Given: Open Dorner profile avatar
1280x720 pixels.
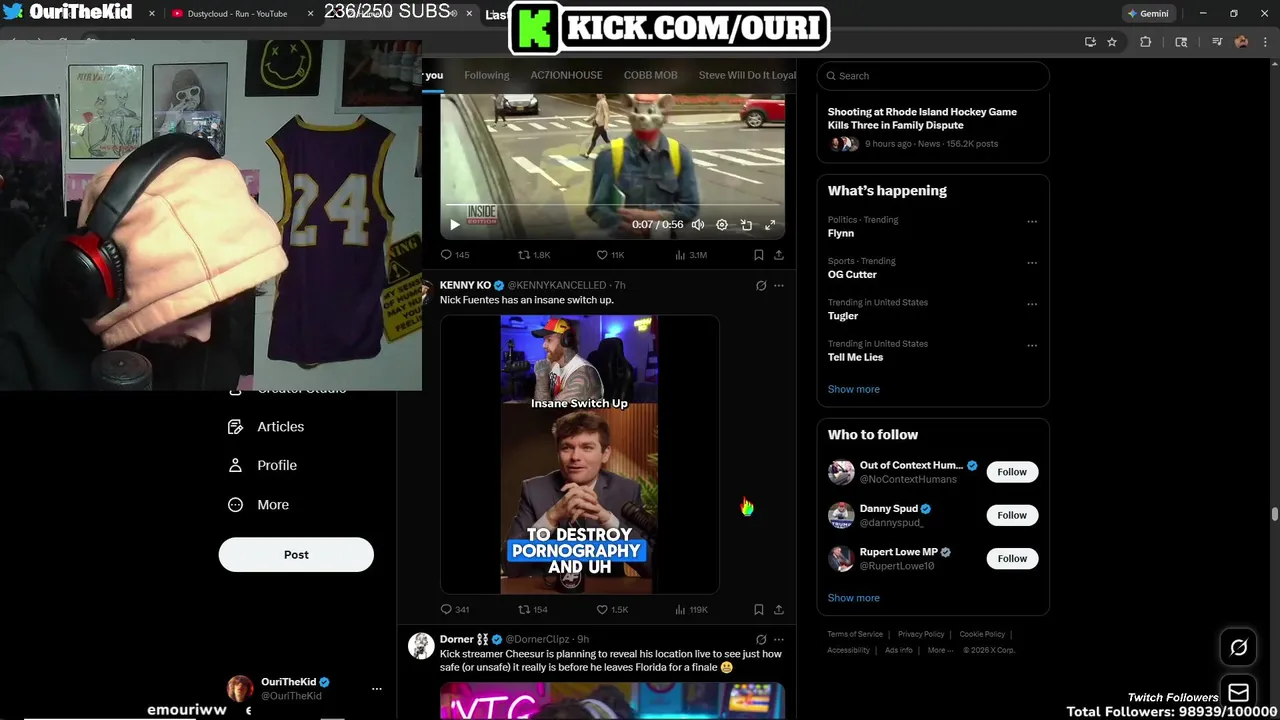Looking at the screenshot, I should pyautogui.click(x=421, y=645).
